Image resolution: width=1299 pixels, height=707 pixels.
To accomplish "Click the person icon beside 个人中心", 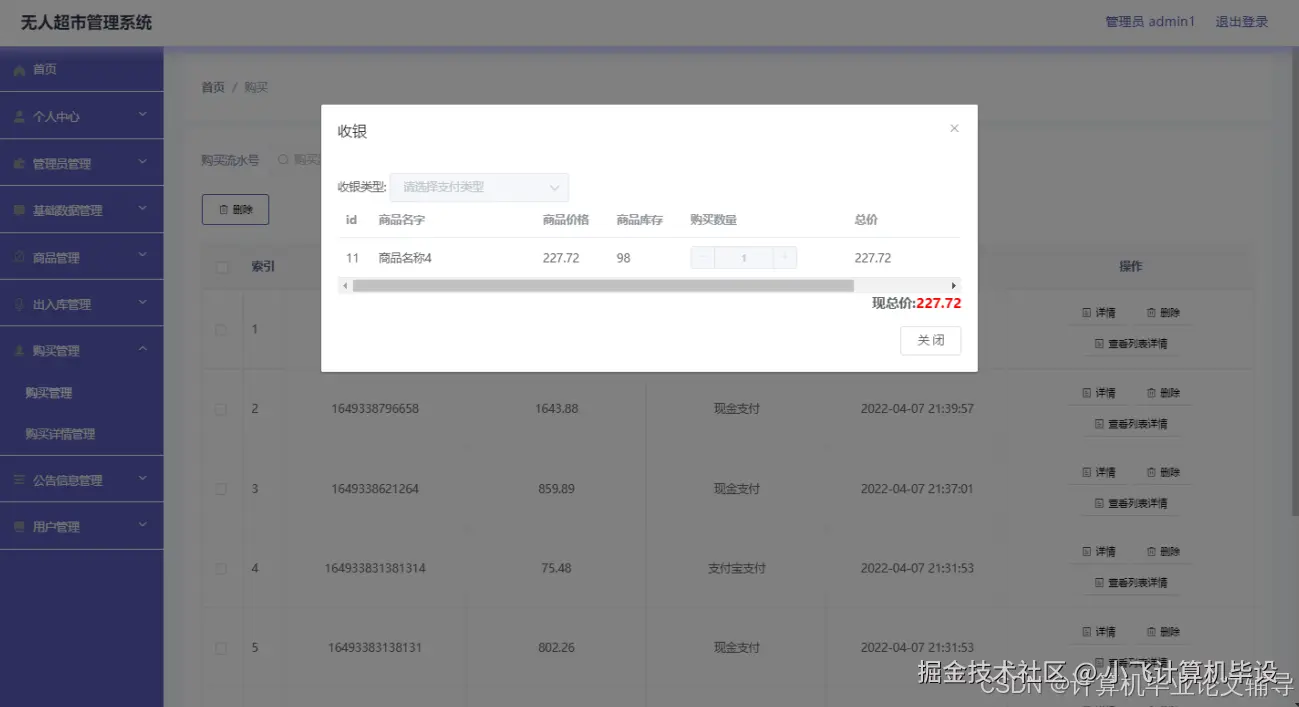I will tap(21, 116).
